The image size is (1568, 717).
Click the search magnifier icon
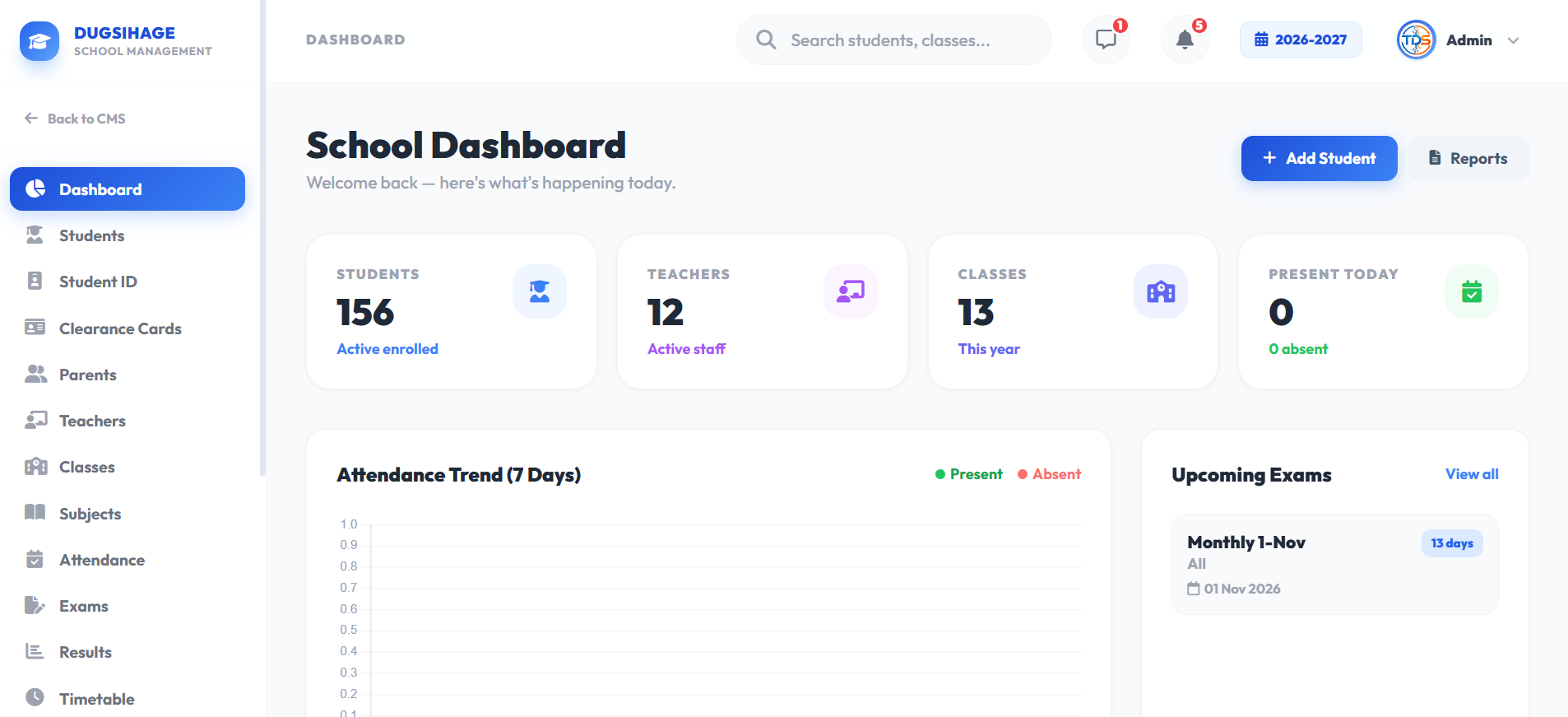(766, 40)
